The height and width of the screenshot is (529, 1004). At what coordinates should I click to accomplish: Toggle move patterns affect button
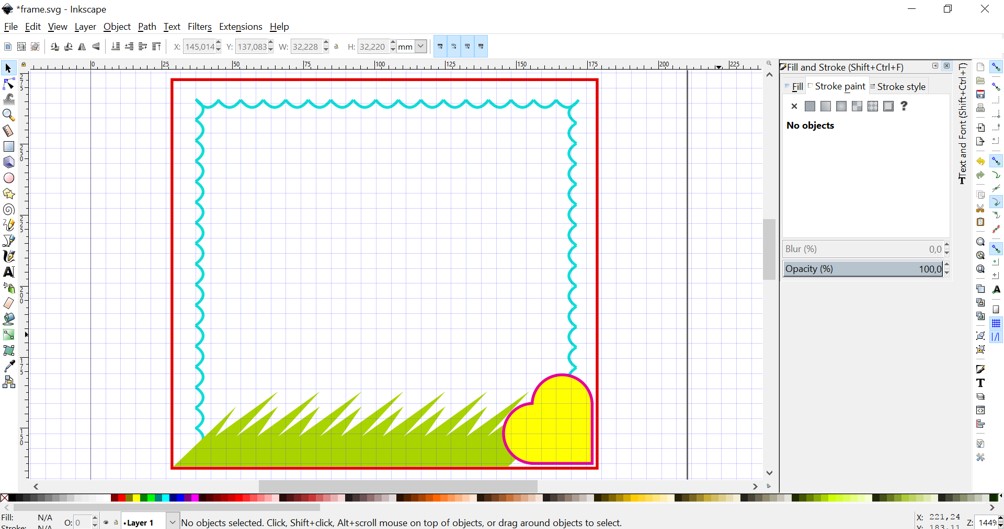[480, 46]
